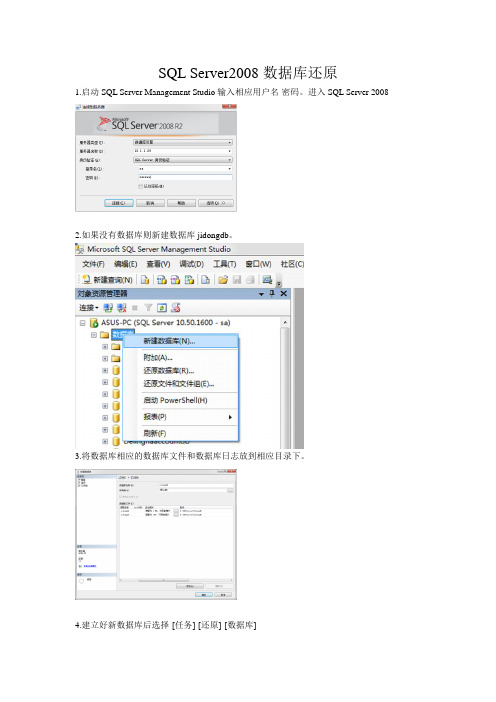Open the 调试(D) menu
Image resolution: width=496 pixels, height=702 pixels.
point(191,264)
